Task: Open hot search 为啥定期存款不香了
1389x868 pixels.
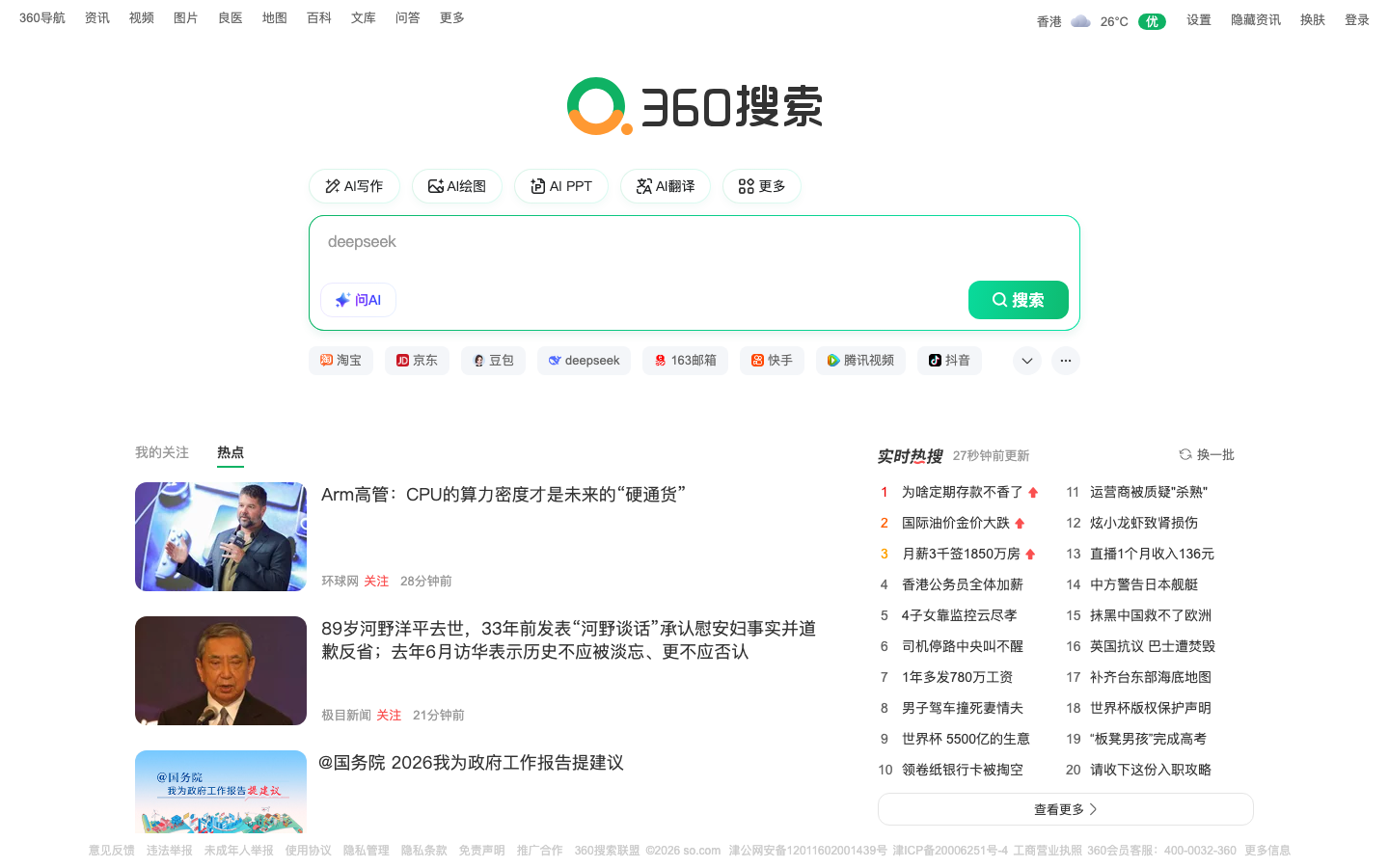Action: pos(963,492)
